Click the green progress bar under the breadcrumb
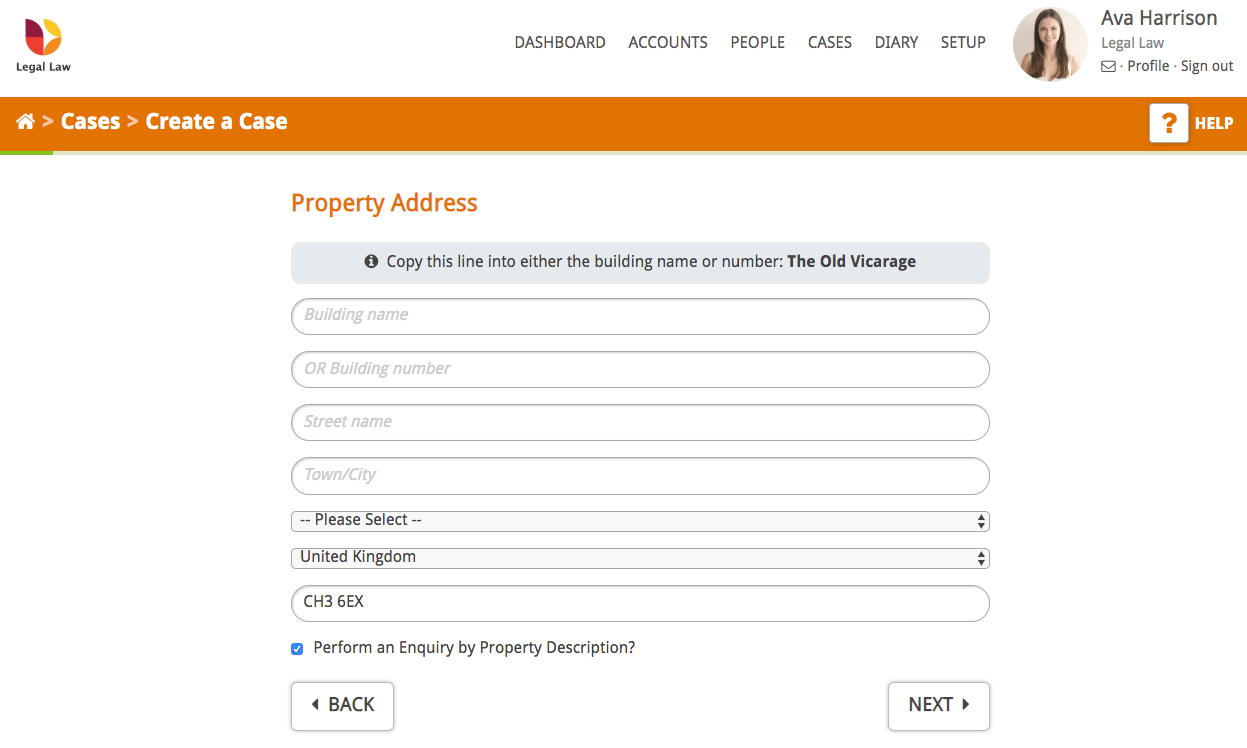 click(27, 152)
